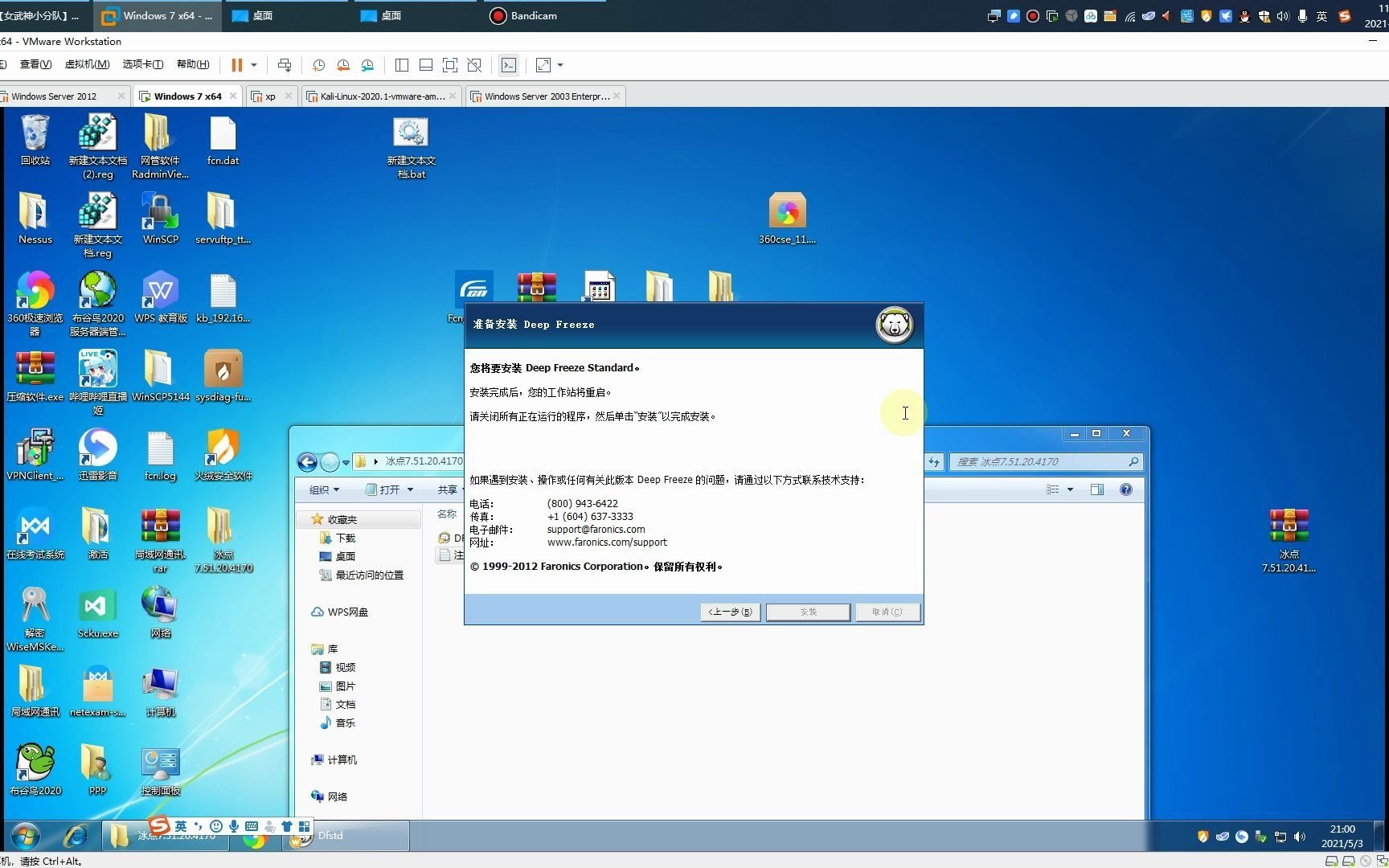The image size is (1389, 868).
Task: Toggle the thumbnail bar icon in VMware toolbar
Action: (x=426, y=65)
